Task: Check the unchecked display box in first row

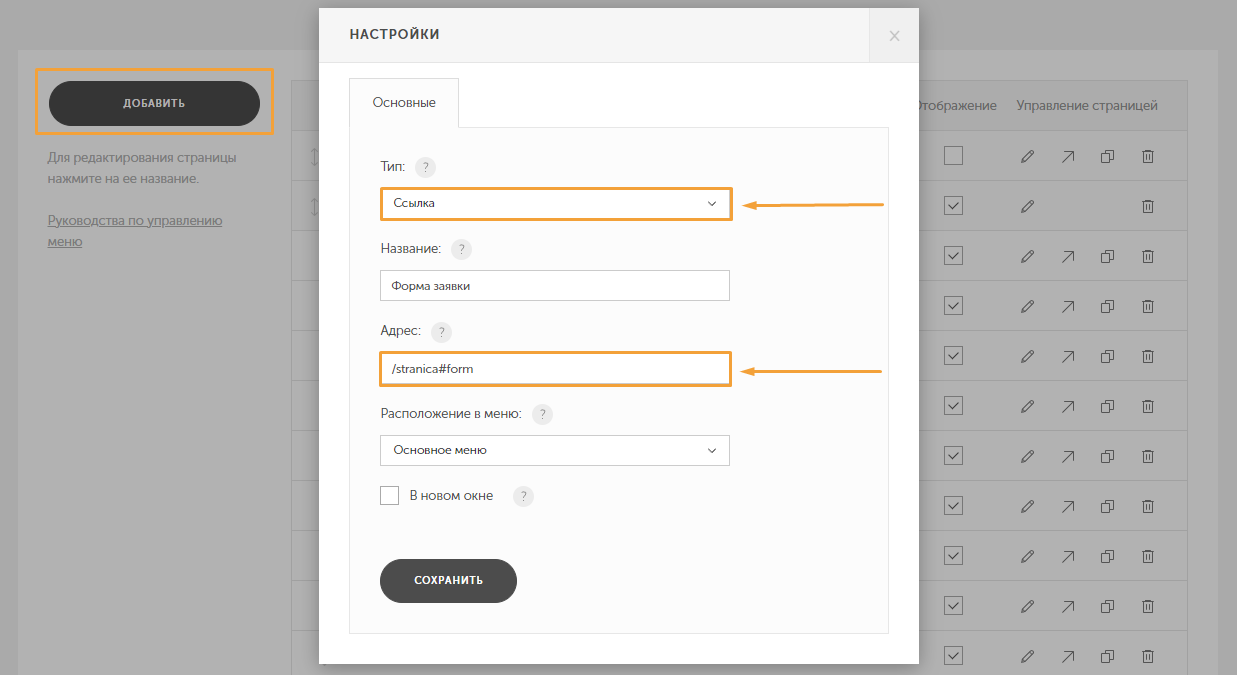Action: tap(953, 156)
